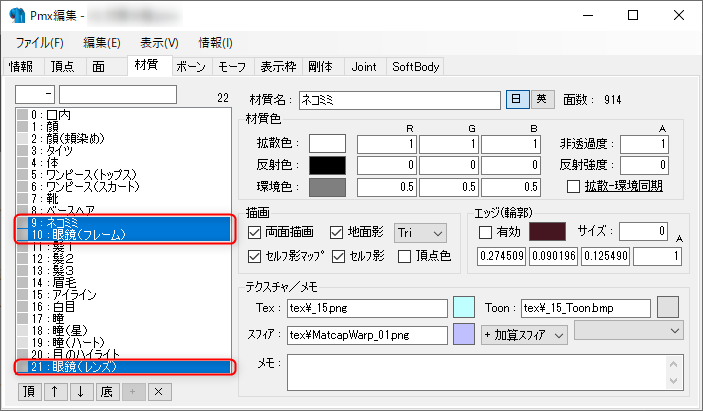
Task: Toggle セルフ影 checkbox
Action: [x=338, y=256]
